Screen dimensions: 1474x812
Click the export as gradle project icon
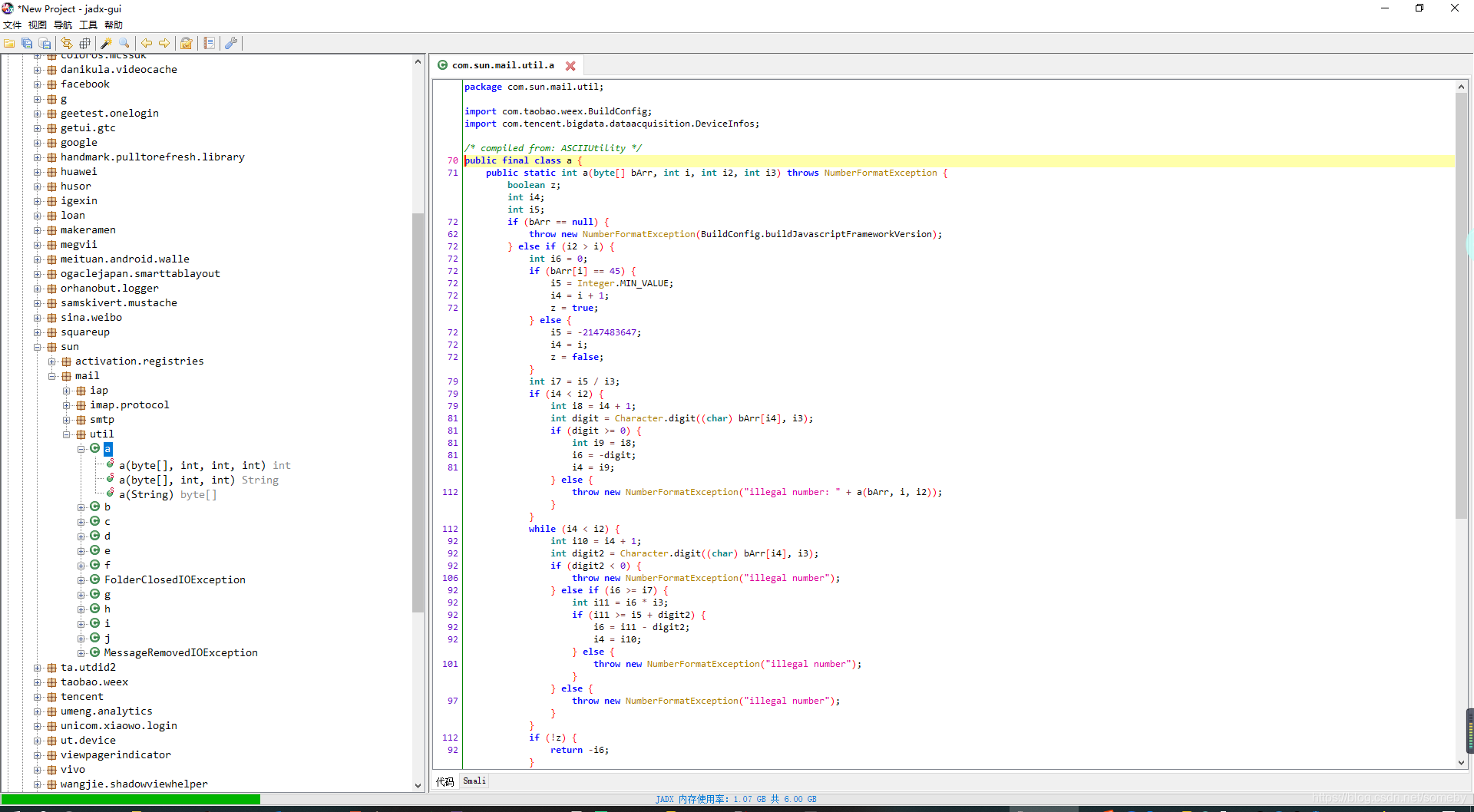pos(45,44)
